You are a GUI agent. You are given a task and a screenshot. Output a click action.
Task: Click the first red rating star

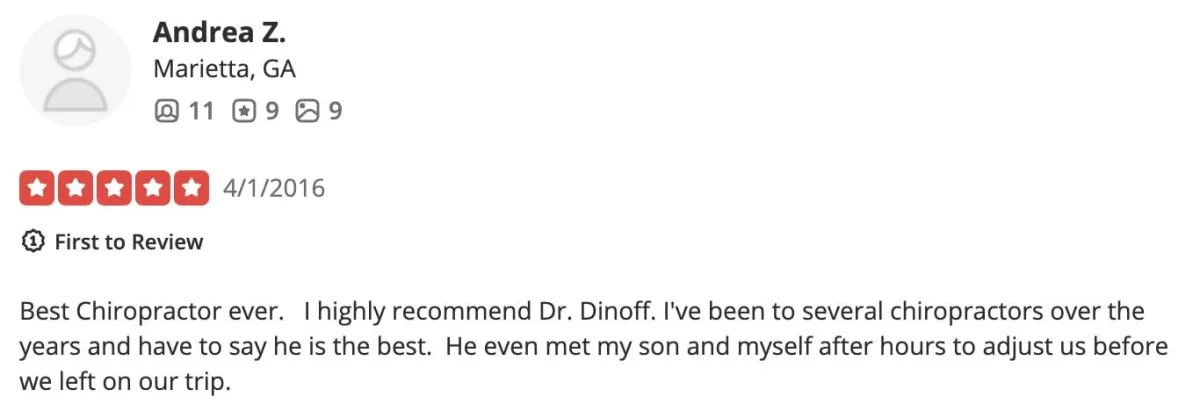point(37,188)
